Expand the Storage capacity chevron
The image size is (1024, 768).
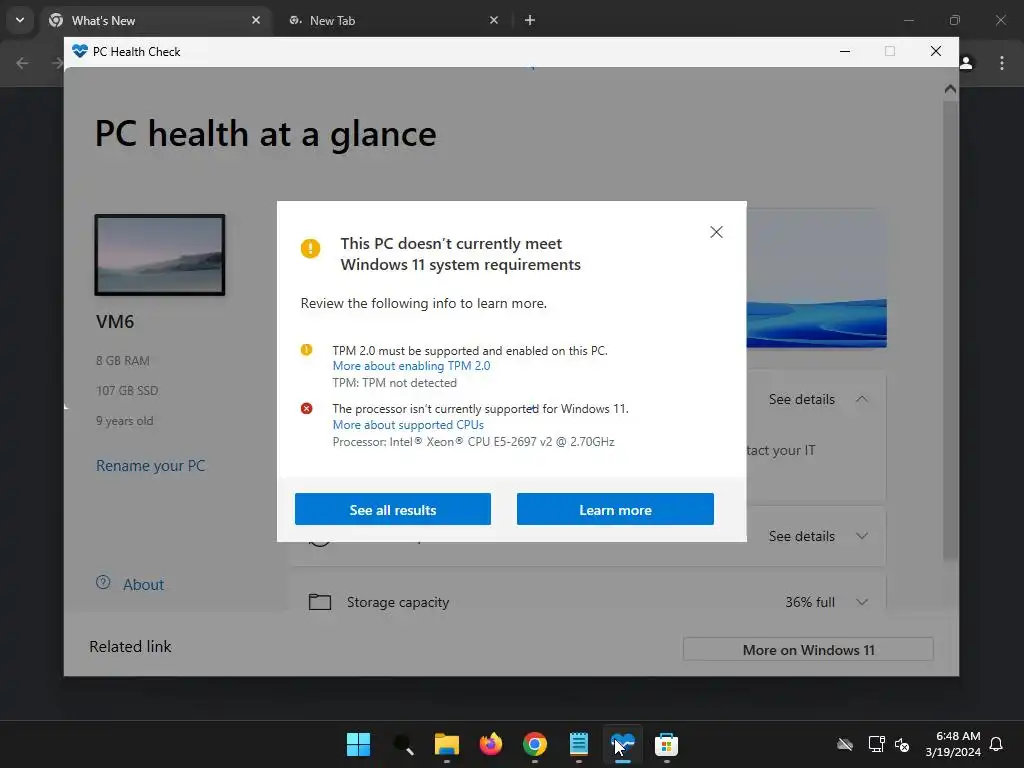(x=862, y=602)
